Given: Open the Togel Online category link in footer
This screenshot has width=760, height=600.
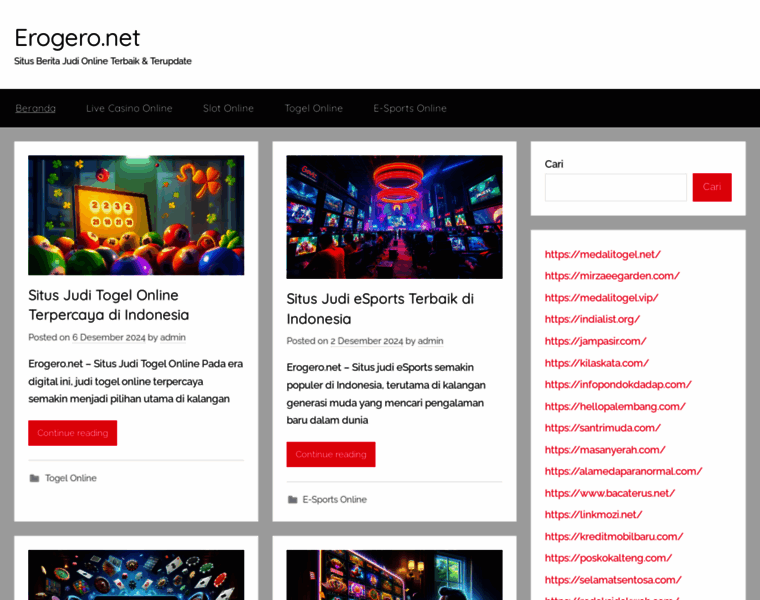Looking at the screenshot, I should [71, 478].
